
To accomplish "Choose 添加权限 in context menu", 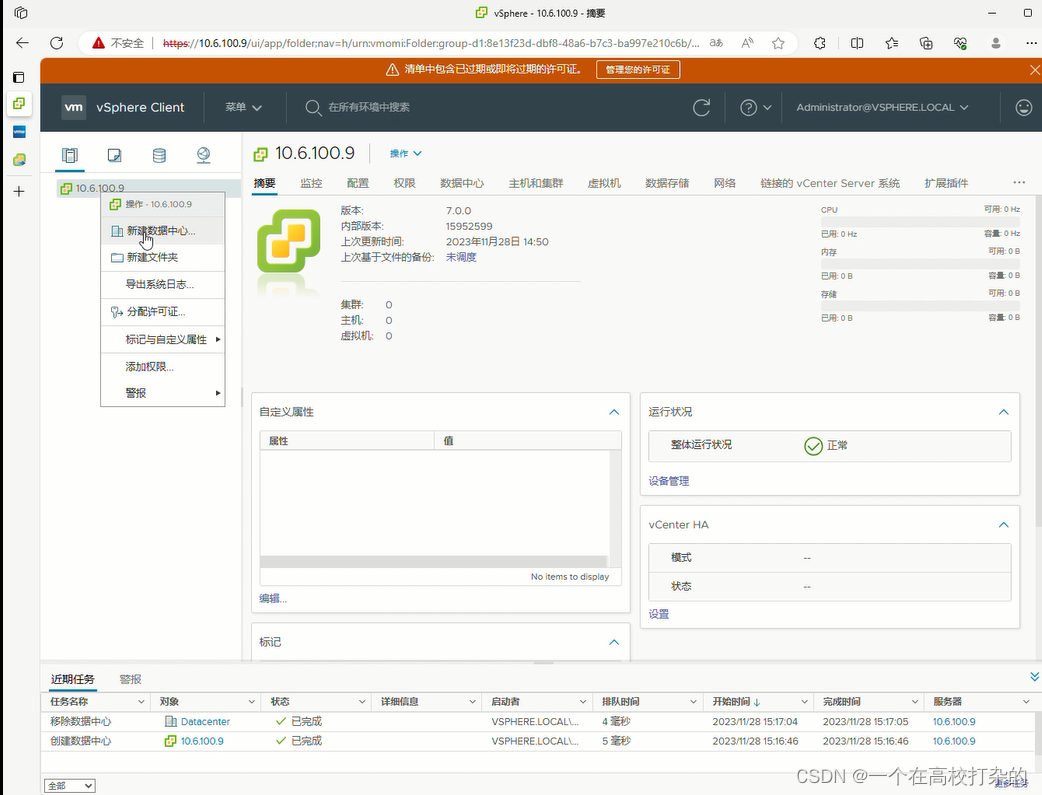I will point(163,367).
